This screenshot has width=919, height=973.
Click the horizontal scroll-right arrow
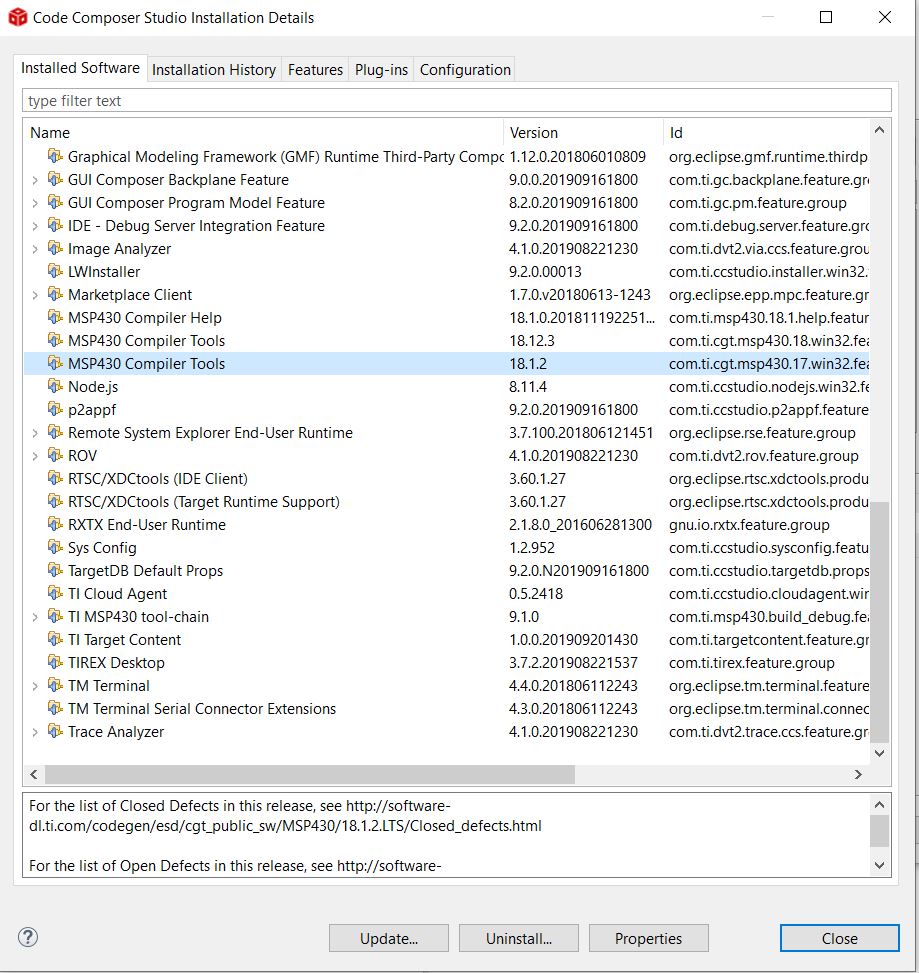click(x=858, y=774)
